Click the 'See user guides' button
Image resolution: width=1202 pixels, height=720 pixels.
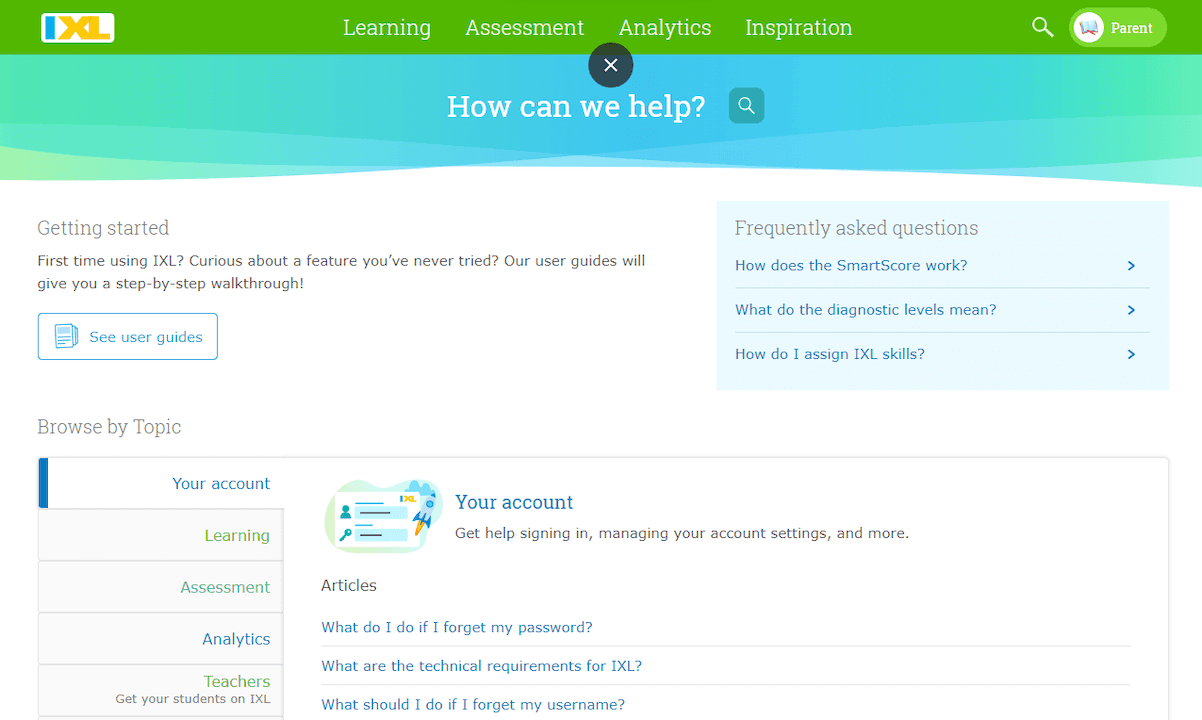pos(127,336)
